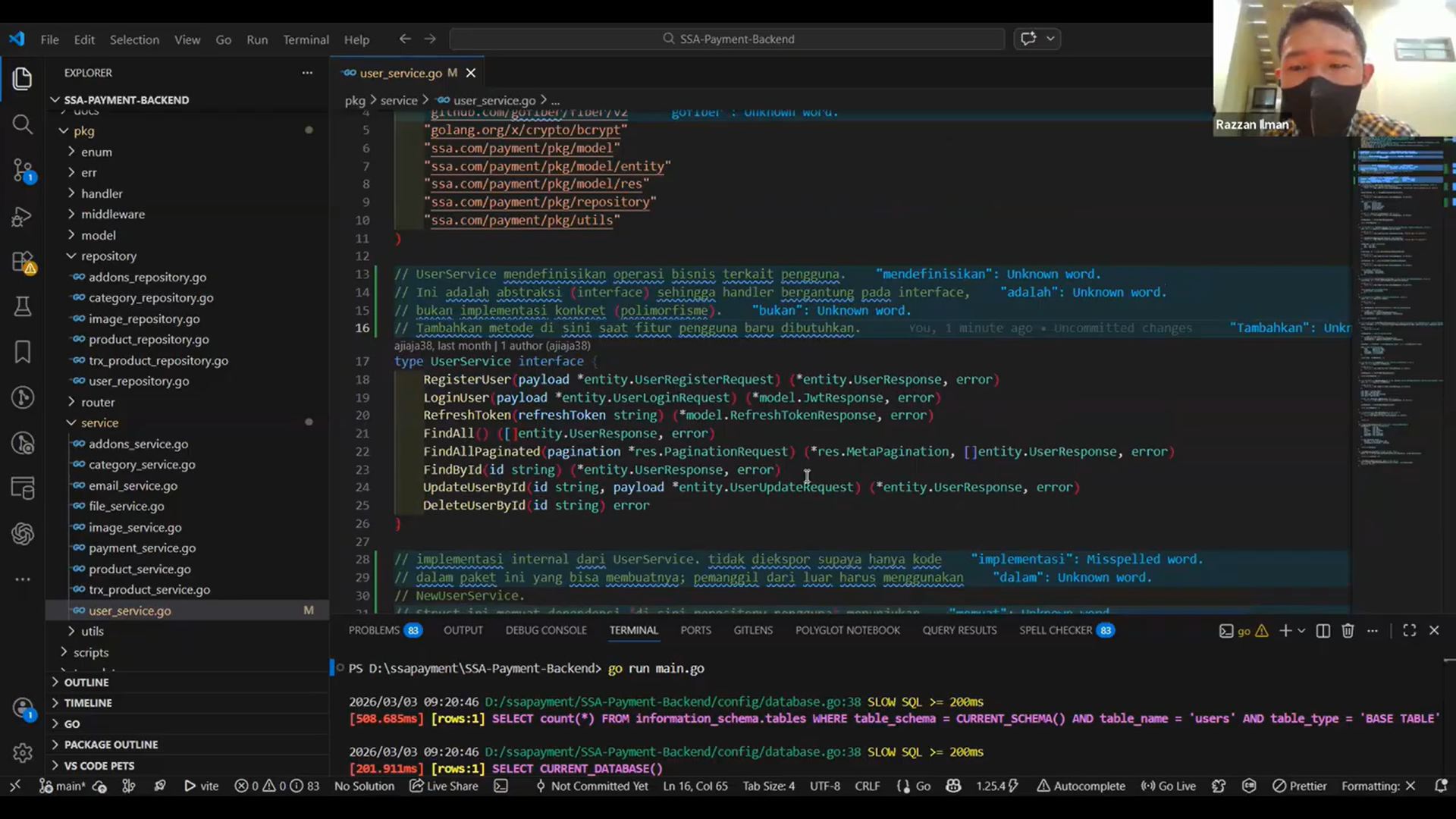Open the Testing flask view

(x=23, y=306)
